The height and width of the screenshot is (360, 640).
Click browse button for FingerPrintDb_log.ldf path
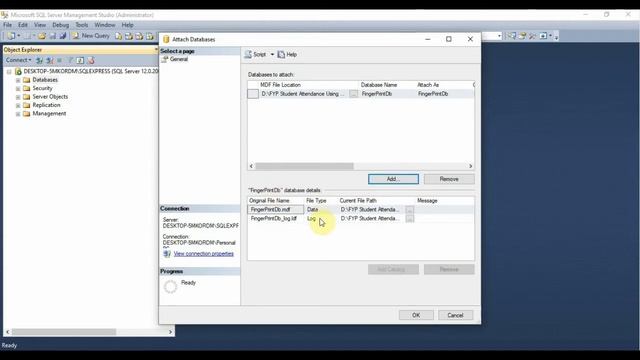coord(409,219)
